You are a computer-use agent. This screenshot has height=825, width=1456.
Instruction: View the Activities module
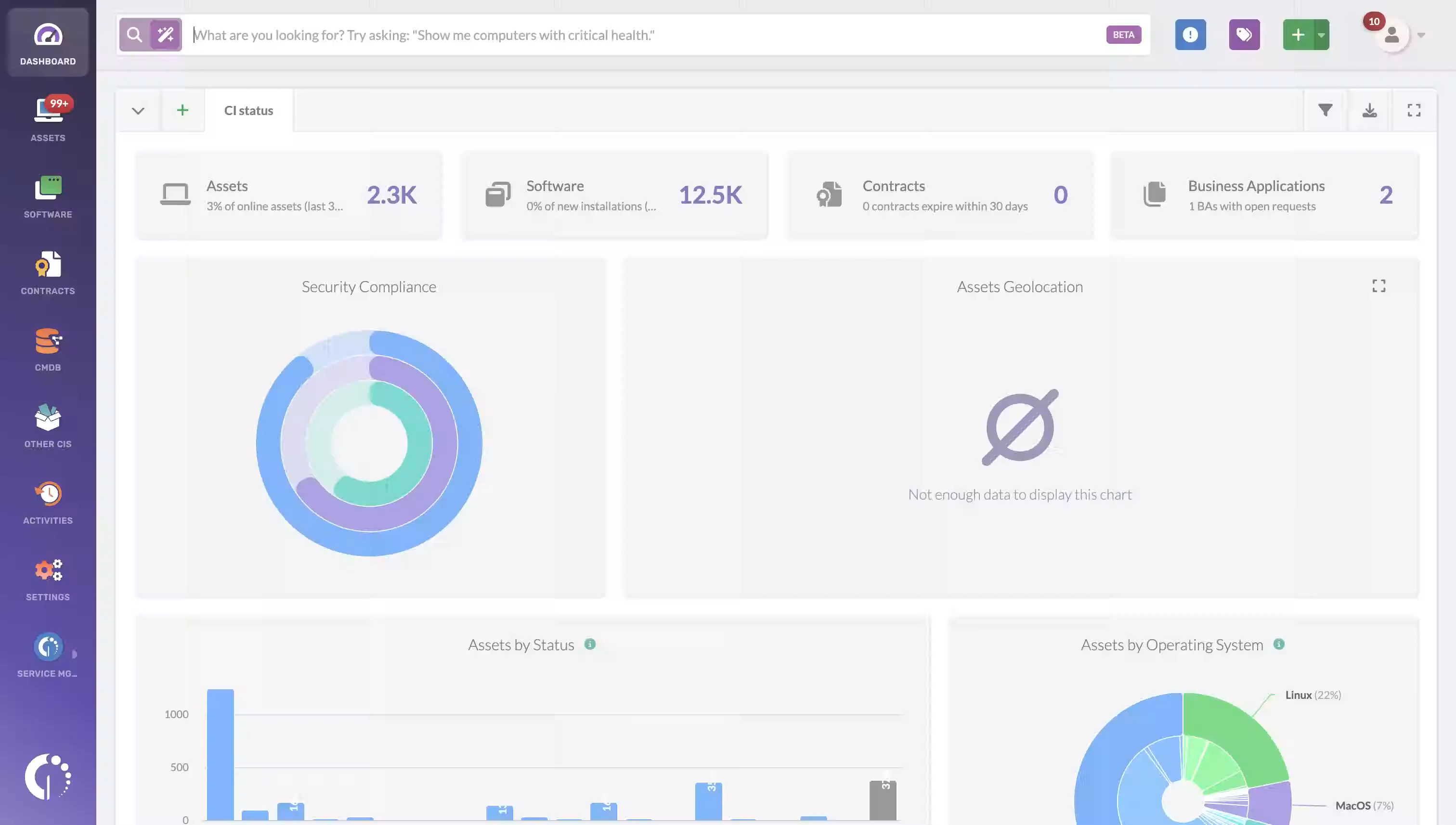(48, 502)
